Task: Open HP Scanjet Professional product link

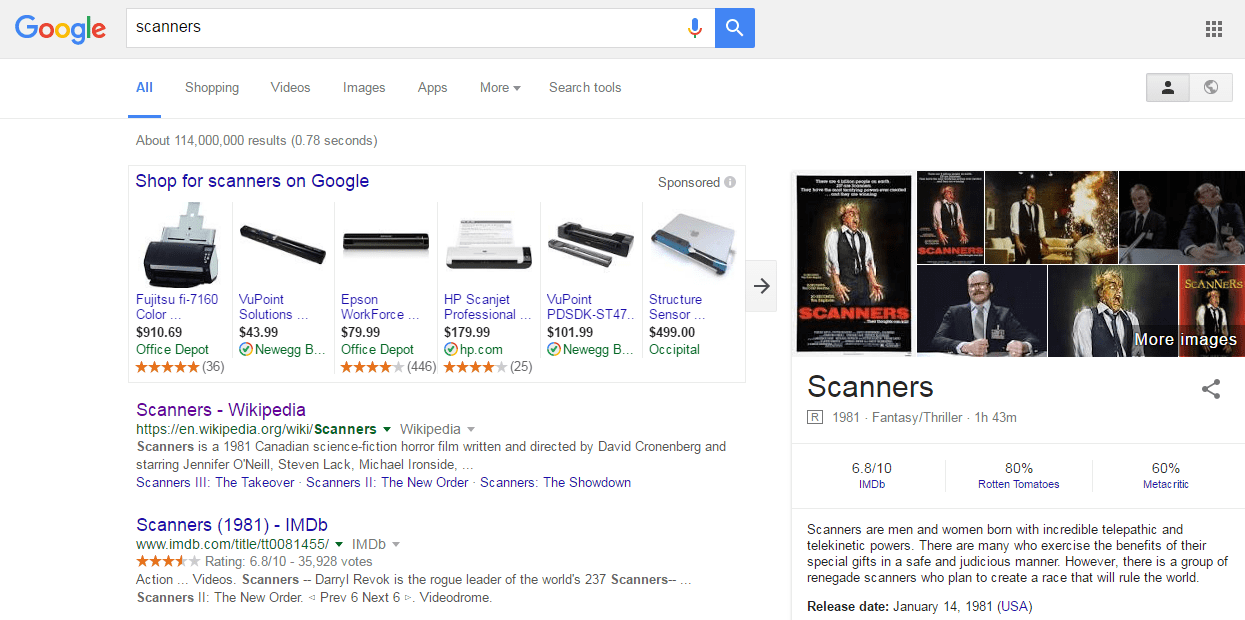Action: coord(486,307)
